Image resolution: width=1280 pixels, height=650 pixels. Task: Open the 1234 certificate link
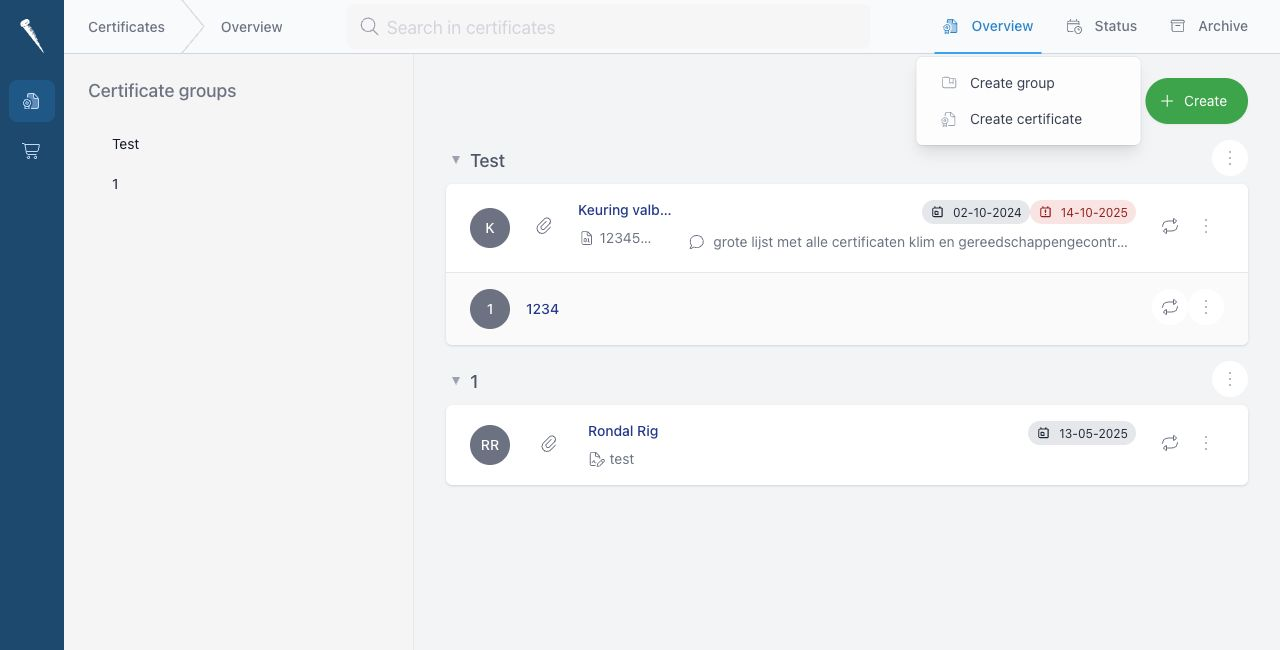point(542,309)
